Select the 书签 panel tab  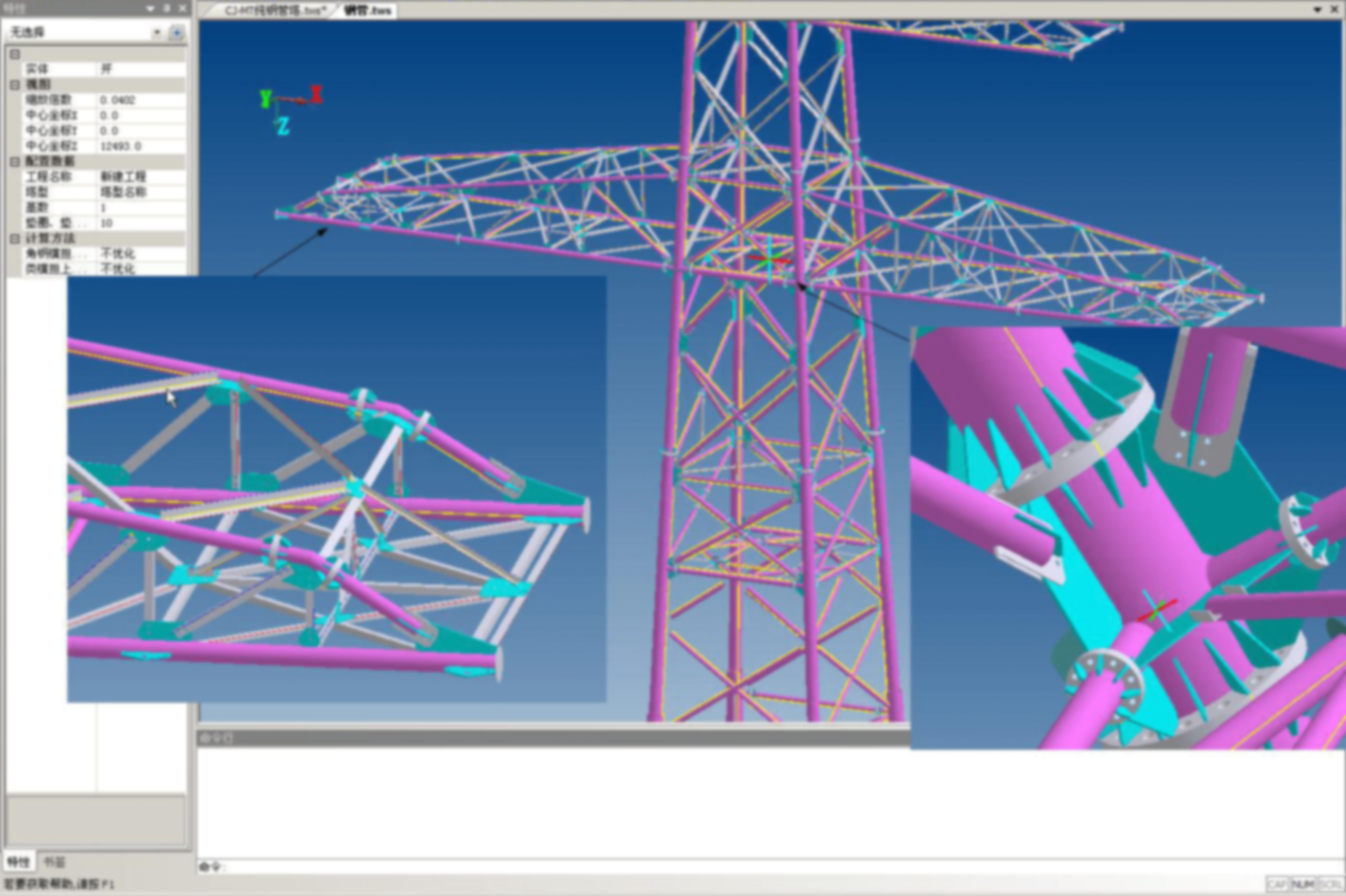(54, 861)
